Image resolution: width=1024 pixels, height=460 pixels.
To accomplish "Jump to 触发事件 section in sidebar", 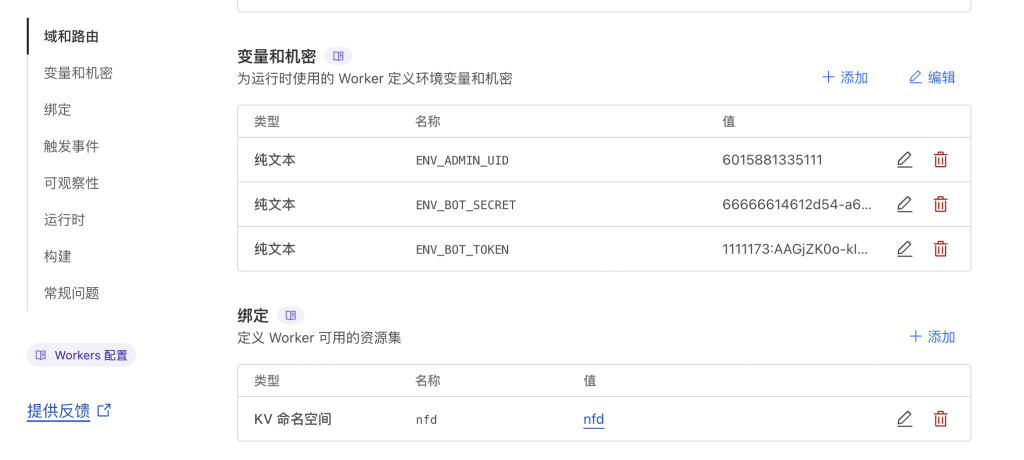I will pyautogui.click(x=71, y=146).
